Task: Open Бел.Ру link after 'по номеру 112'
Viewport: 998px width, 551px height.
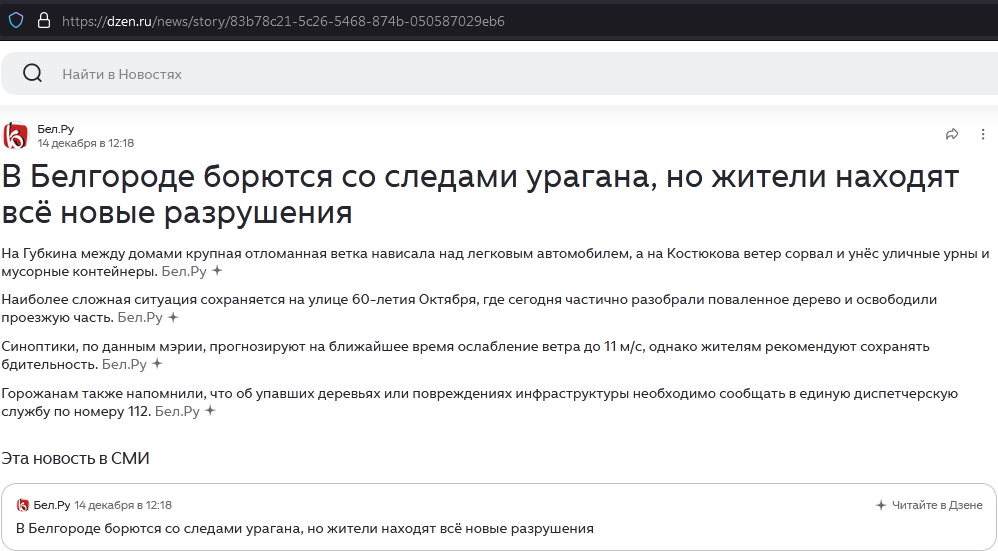Action: click(177, 412)
